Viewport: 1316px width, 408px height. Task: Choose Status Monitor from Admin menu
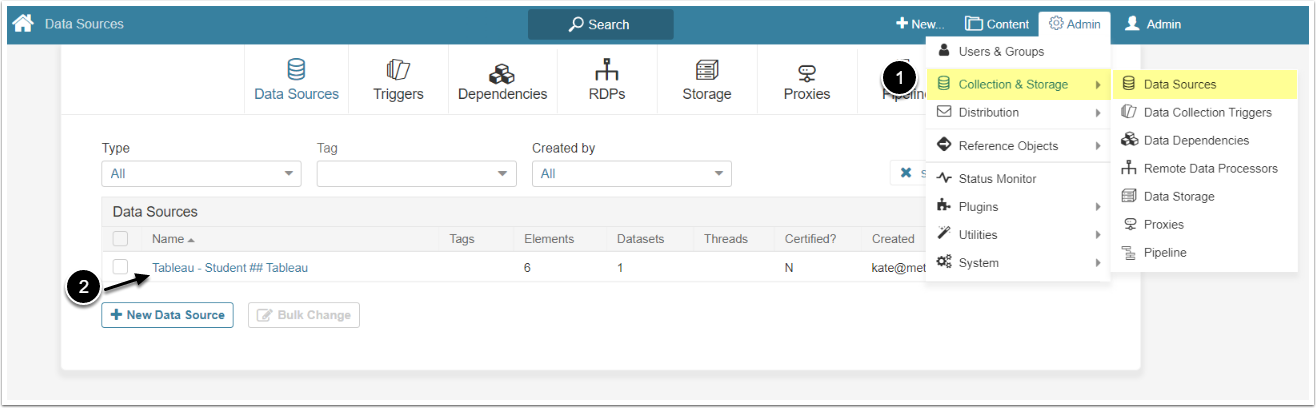coord(997,179)
